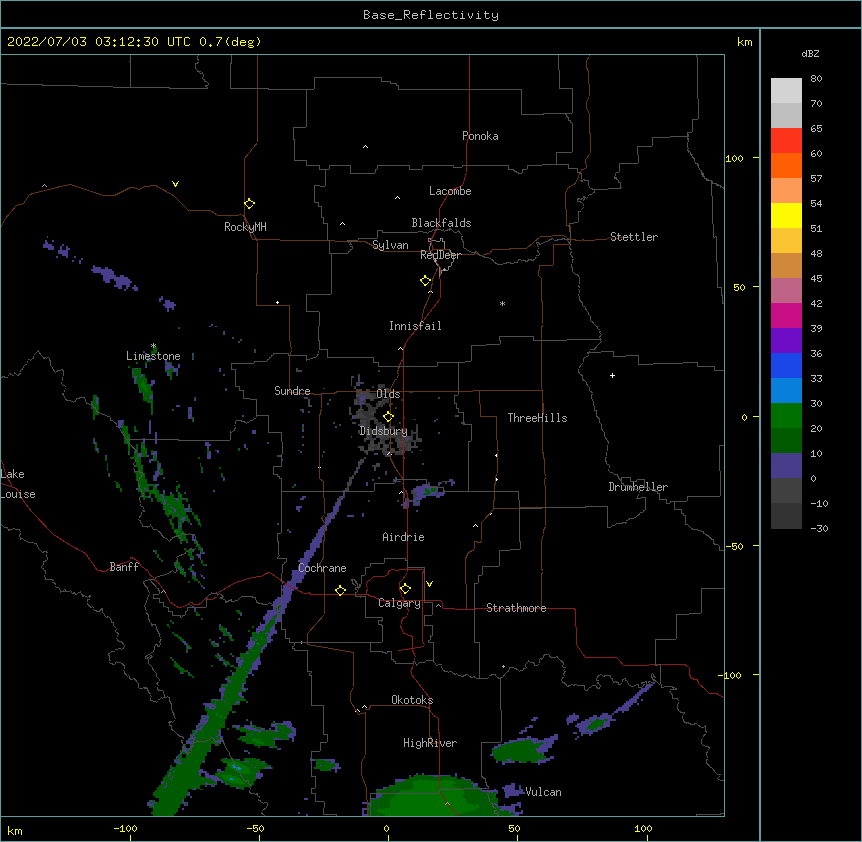862x842 pixels.
Task: Click the Olds city label
Action: tap(388, 394)
